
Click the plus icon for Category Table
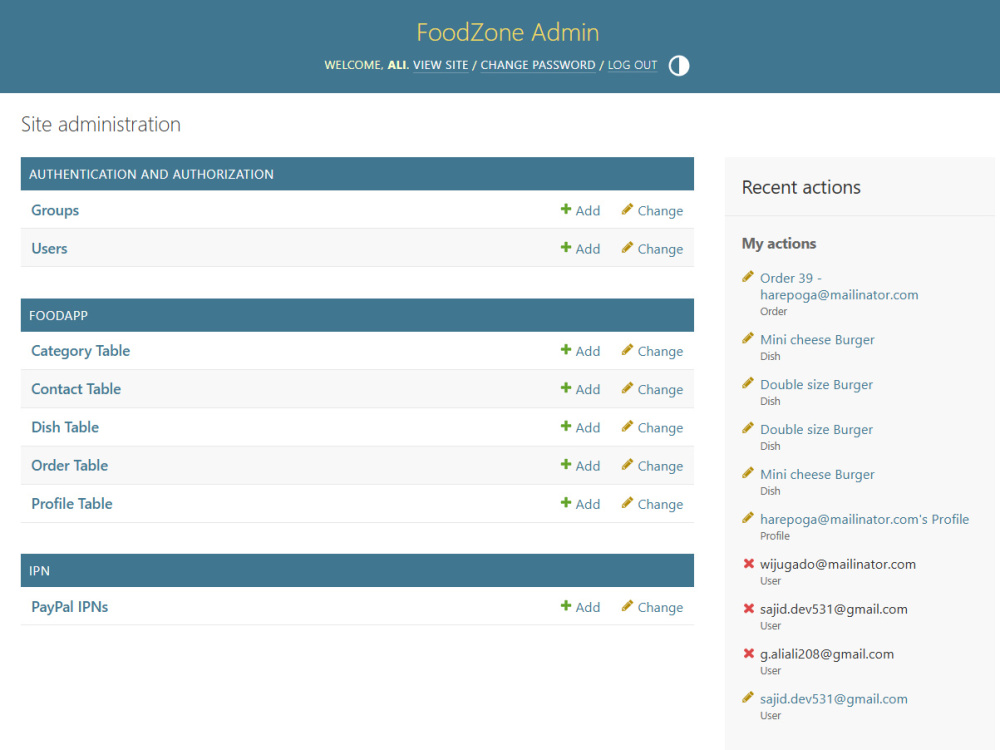pyautogui.click(x=566, y=349)
